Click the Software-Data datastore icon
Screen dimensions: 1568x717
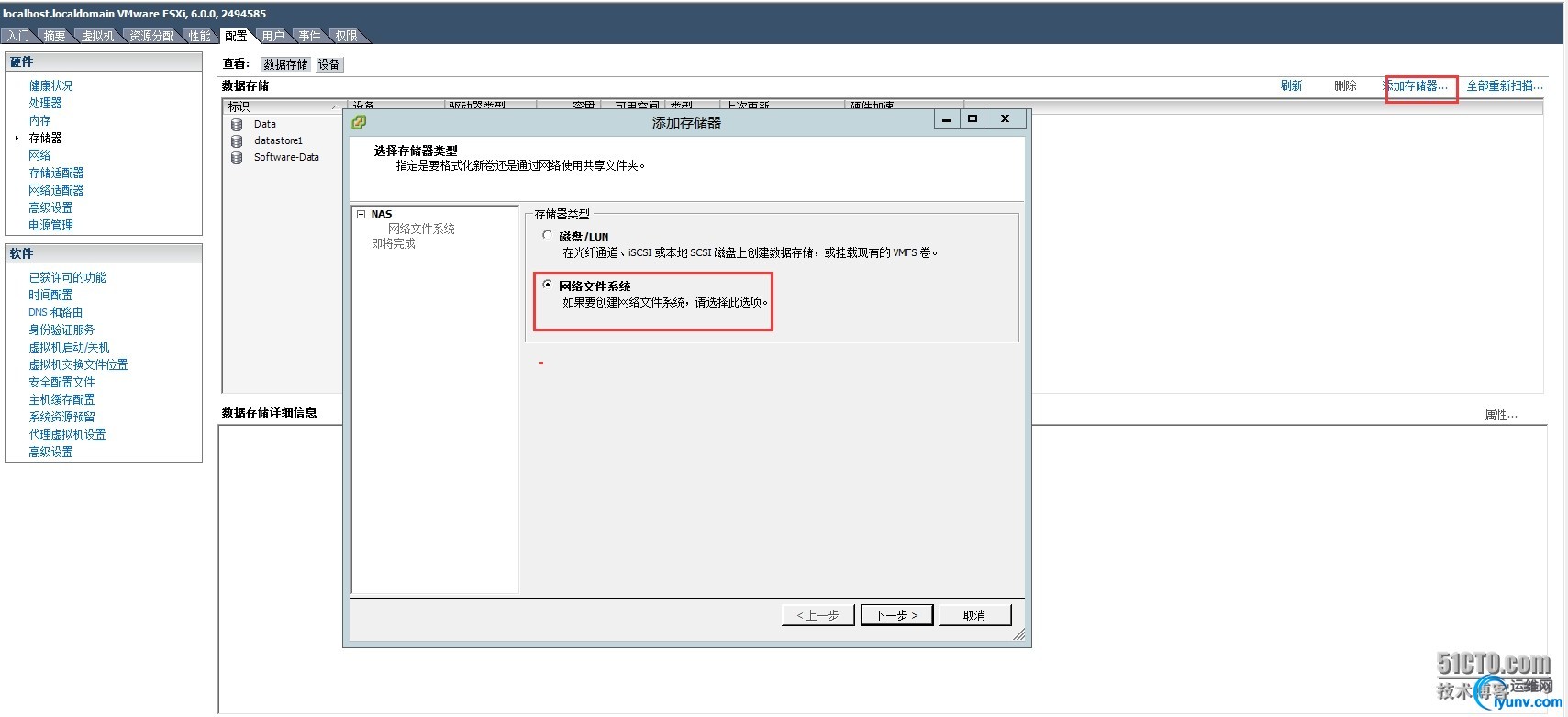[x=237, y=158]
